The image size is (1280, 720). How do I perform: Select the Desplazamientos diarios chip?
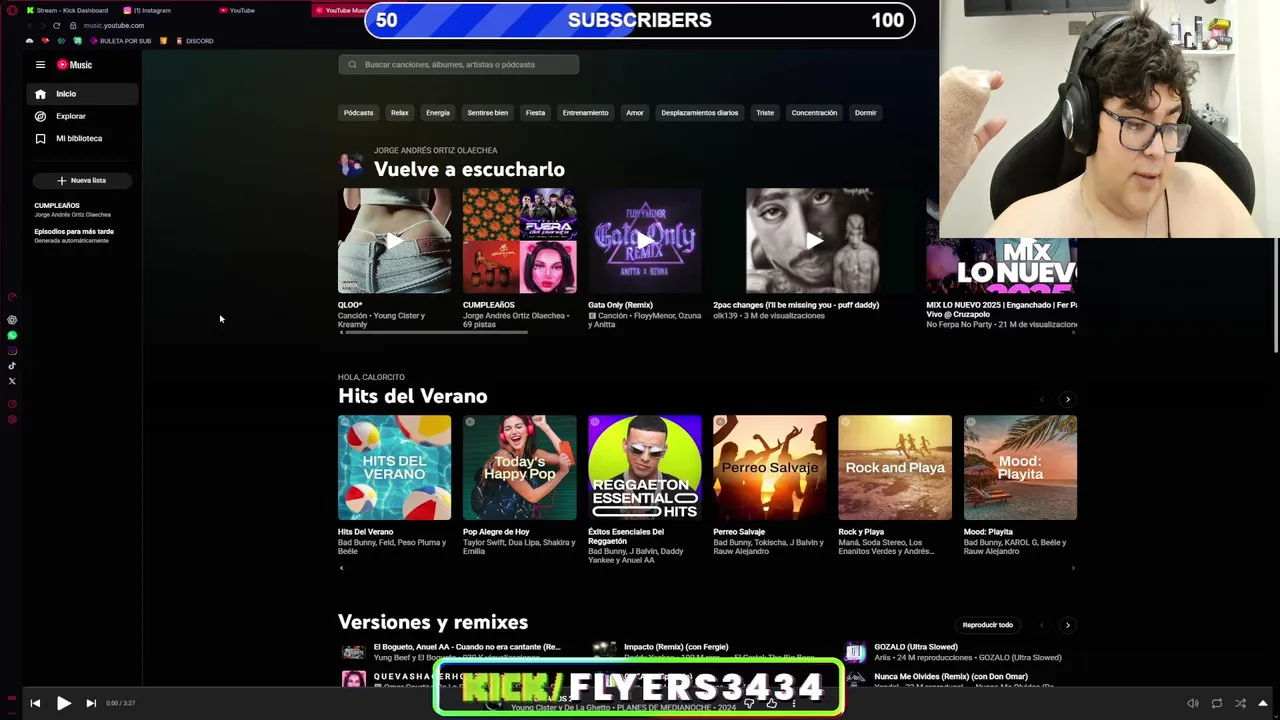coord(700,113)
